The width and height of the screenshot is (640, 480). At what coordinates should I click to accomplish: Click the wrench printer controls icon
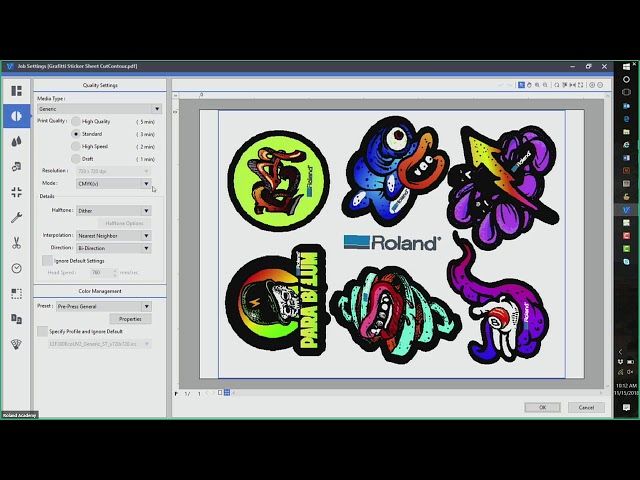16,217
